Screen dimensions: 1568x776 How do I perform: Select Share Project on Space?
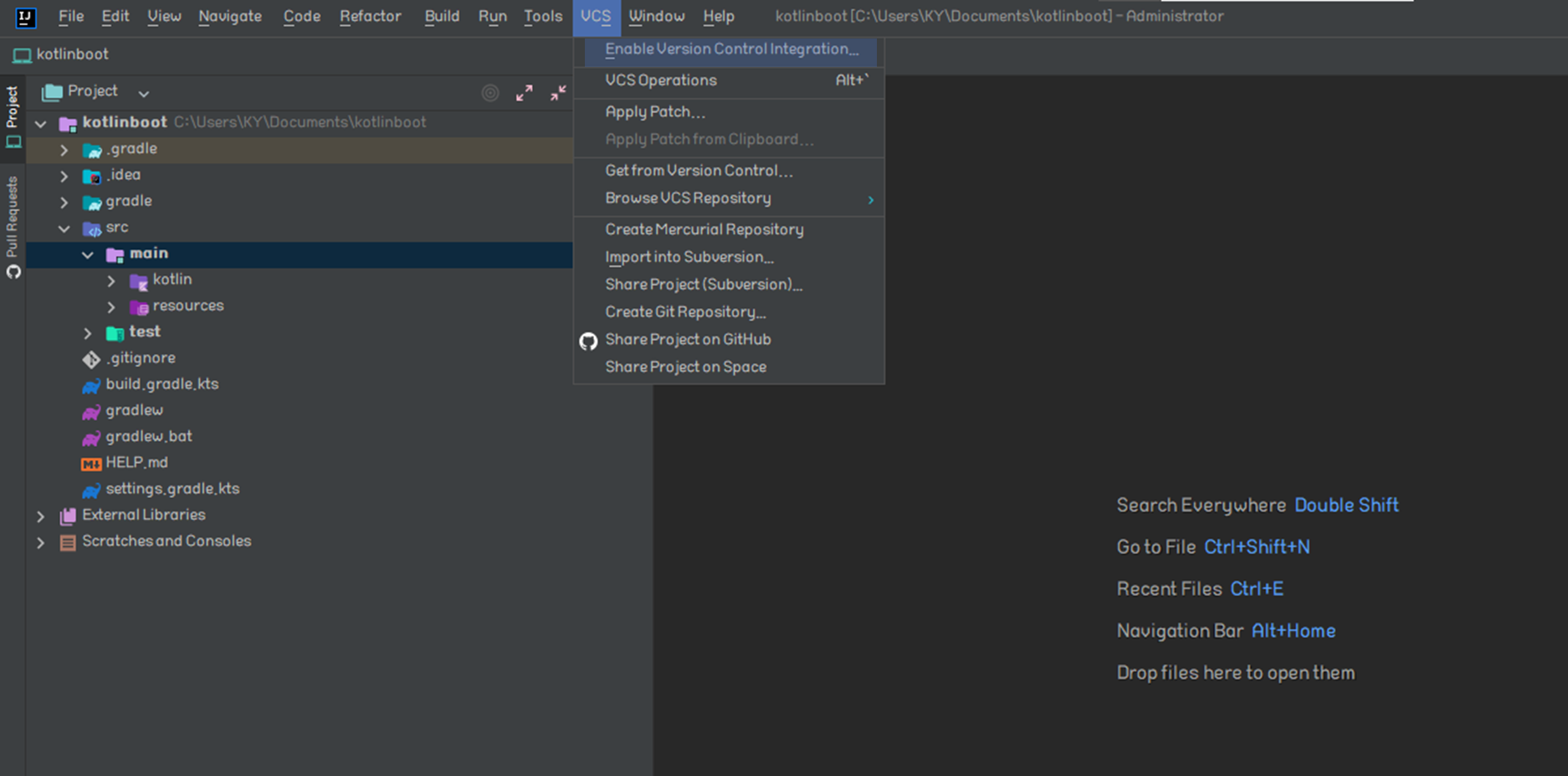click(x=729, y=367)
